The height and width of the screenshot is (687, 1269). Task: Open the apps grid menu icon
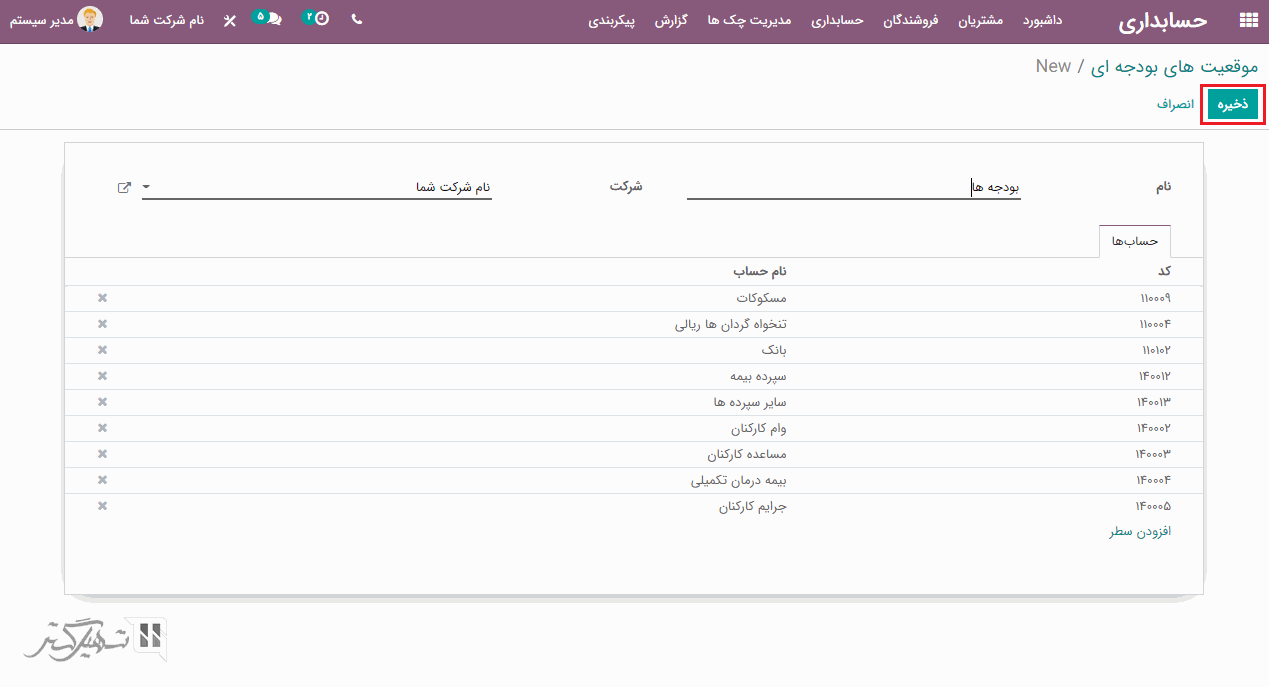click(1247, 20)
